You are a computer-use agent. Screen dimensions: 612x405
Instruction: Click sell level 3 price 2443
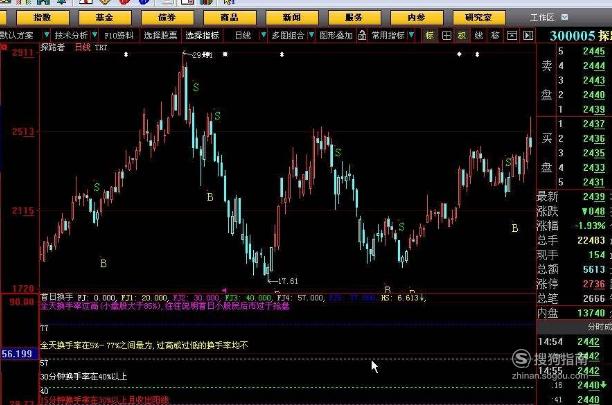594,80
